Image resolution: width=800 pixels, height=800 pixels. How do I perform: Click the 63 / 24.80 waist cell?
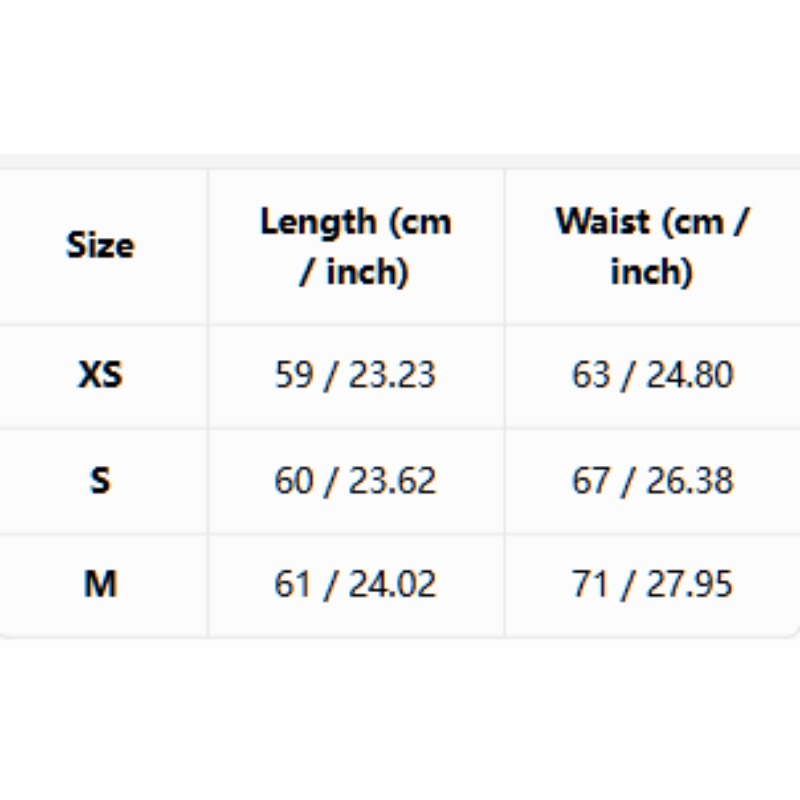click(x=653, y=375)
